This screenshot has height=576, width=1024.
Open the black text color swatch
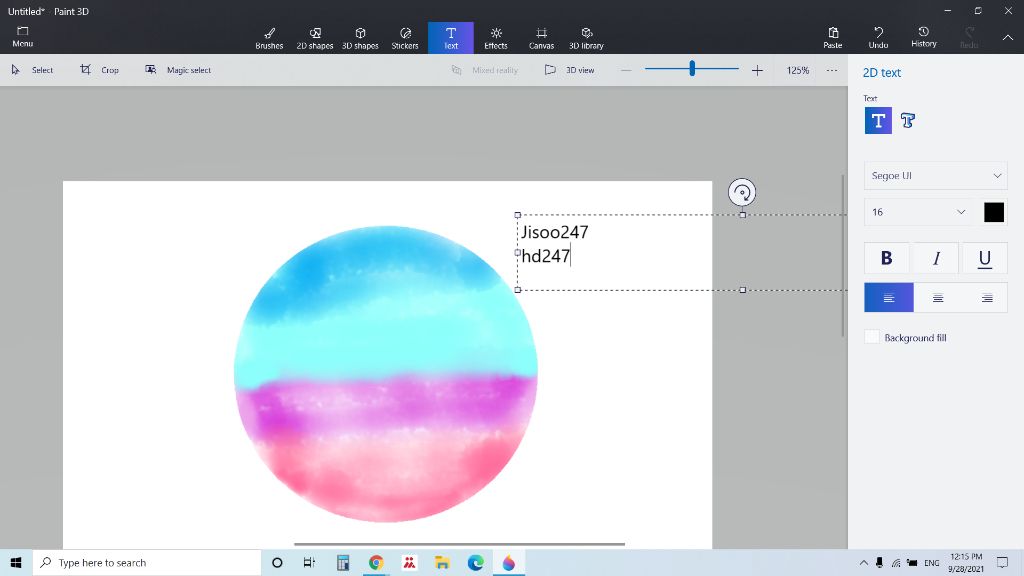[993, 212]
